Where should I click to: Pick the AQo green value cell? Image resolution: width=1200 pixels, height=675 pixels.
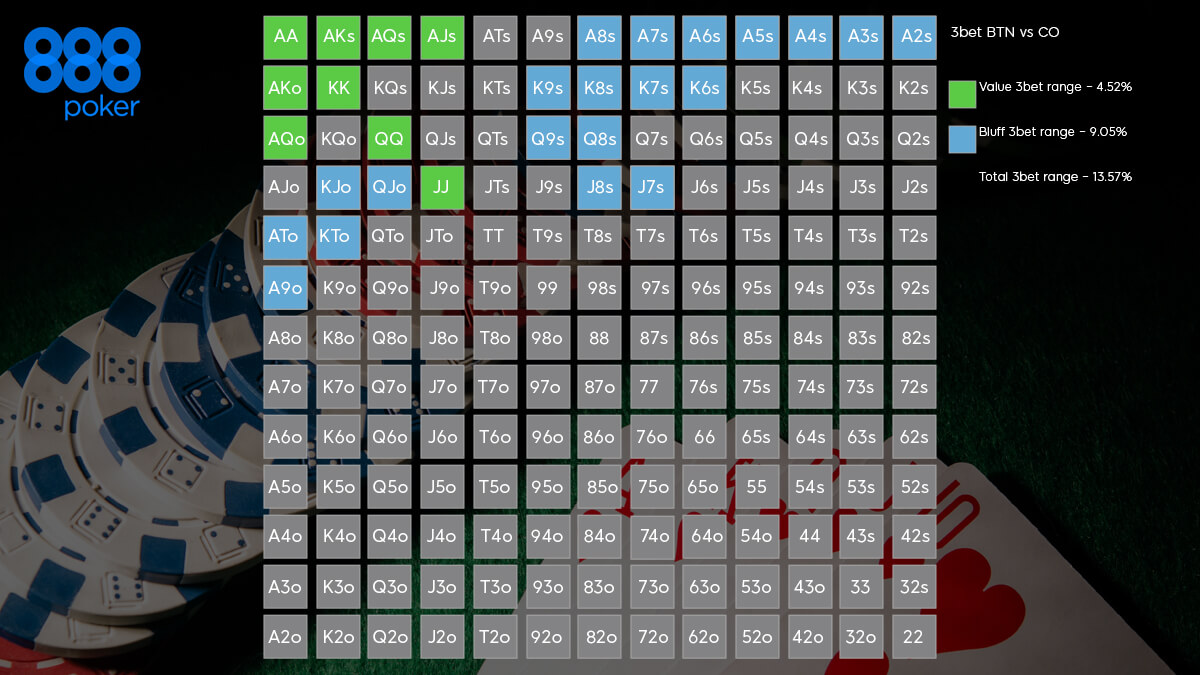[x=285, y=138]
